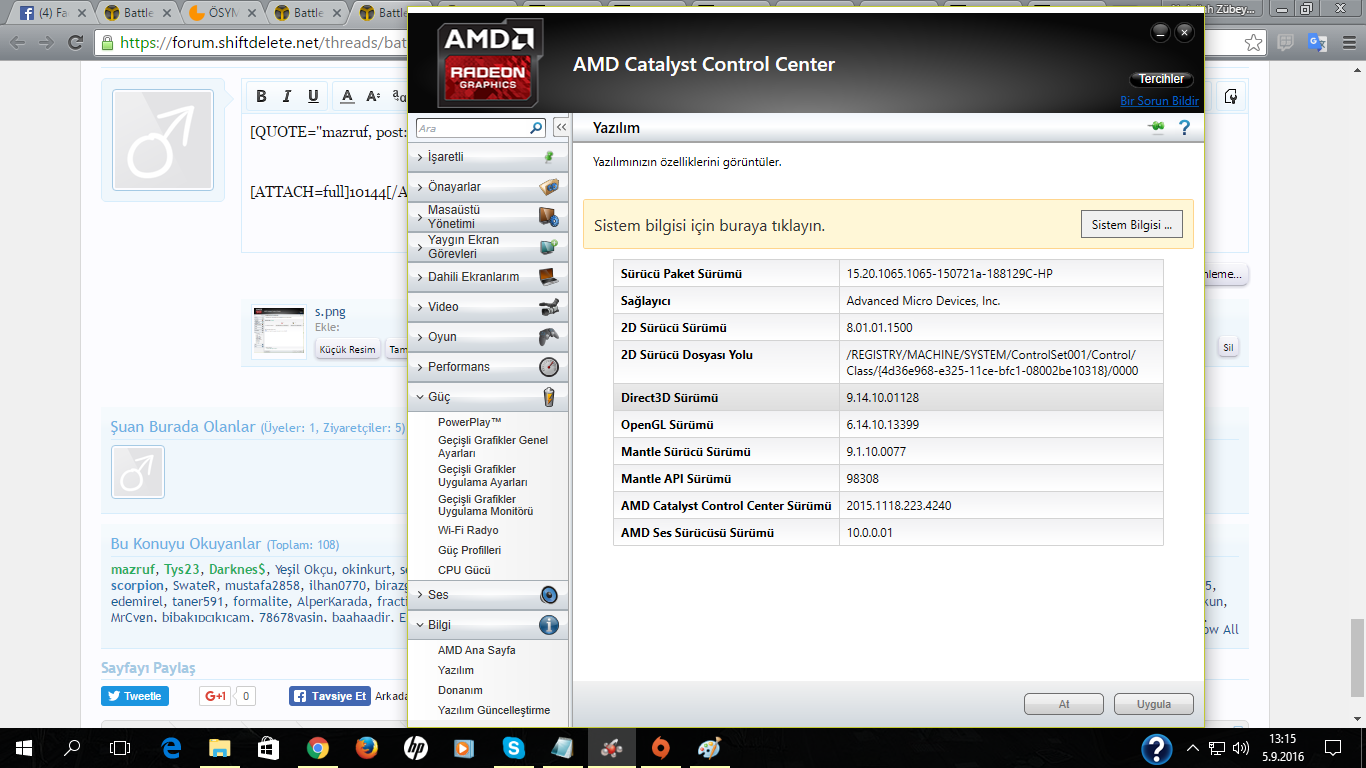Share the page with Tweetle button
1366x768 pixels.
click(x=135, y=696)
